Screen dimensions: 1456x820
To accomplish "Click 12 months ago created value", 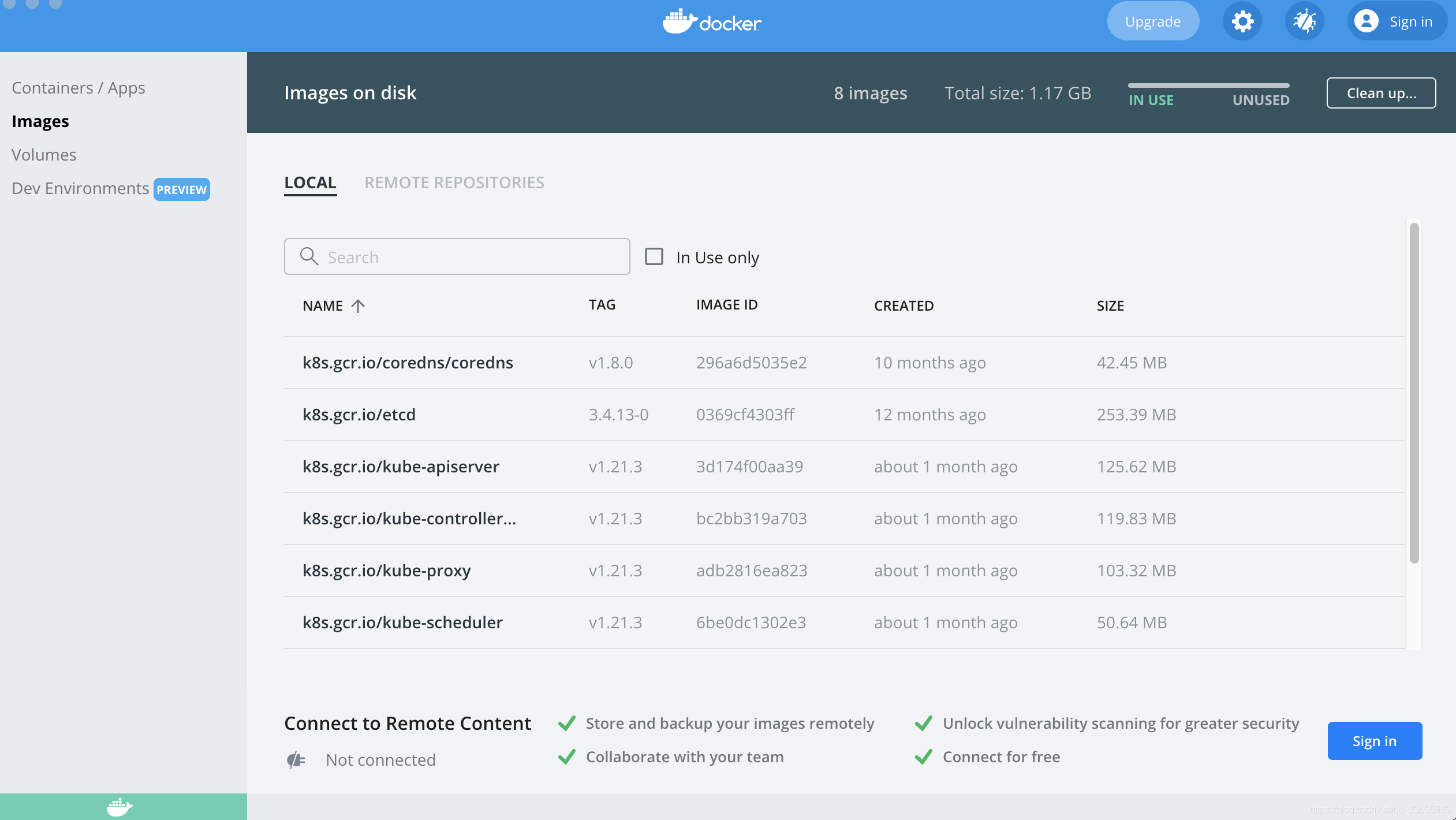I will click(x=929, y=415).
